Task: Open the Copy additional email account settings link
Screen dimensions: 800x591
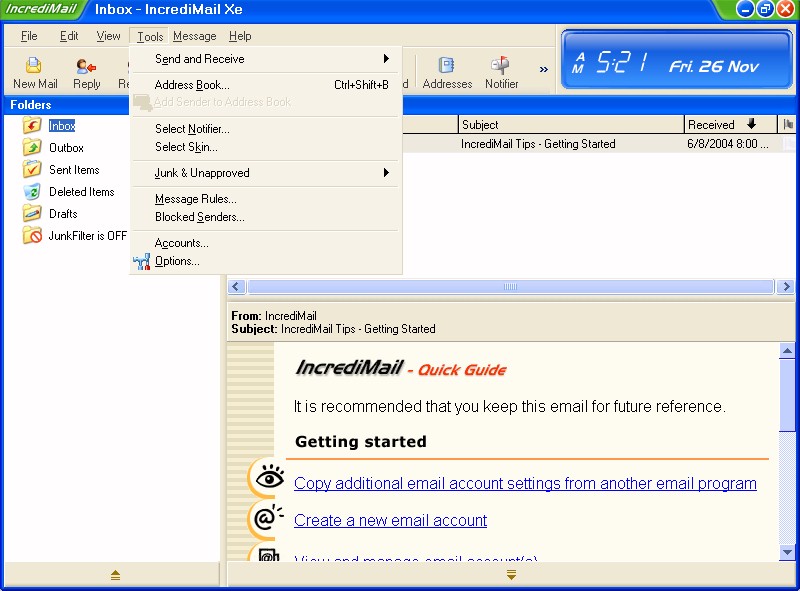Action: pyautogui.click(x=525, y=484)
